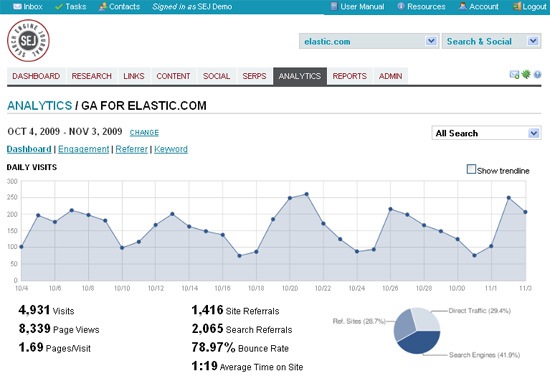Click the CHANGE date range link
This screenshot has height=376, width=550.
[x=144, y=133]
